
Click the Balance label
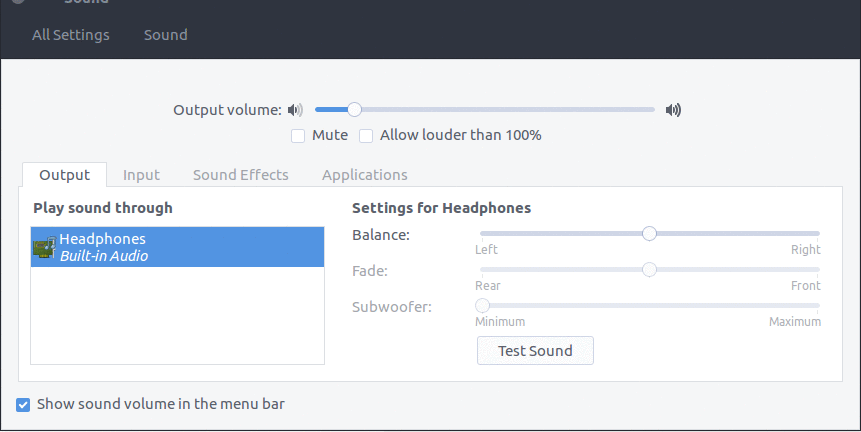tap(381, 235)
